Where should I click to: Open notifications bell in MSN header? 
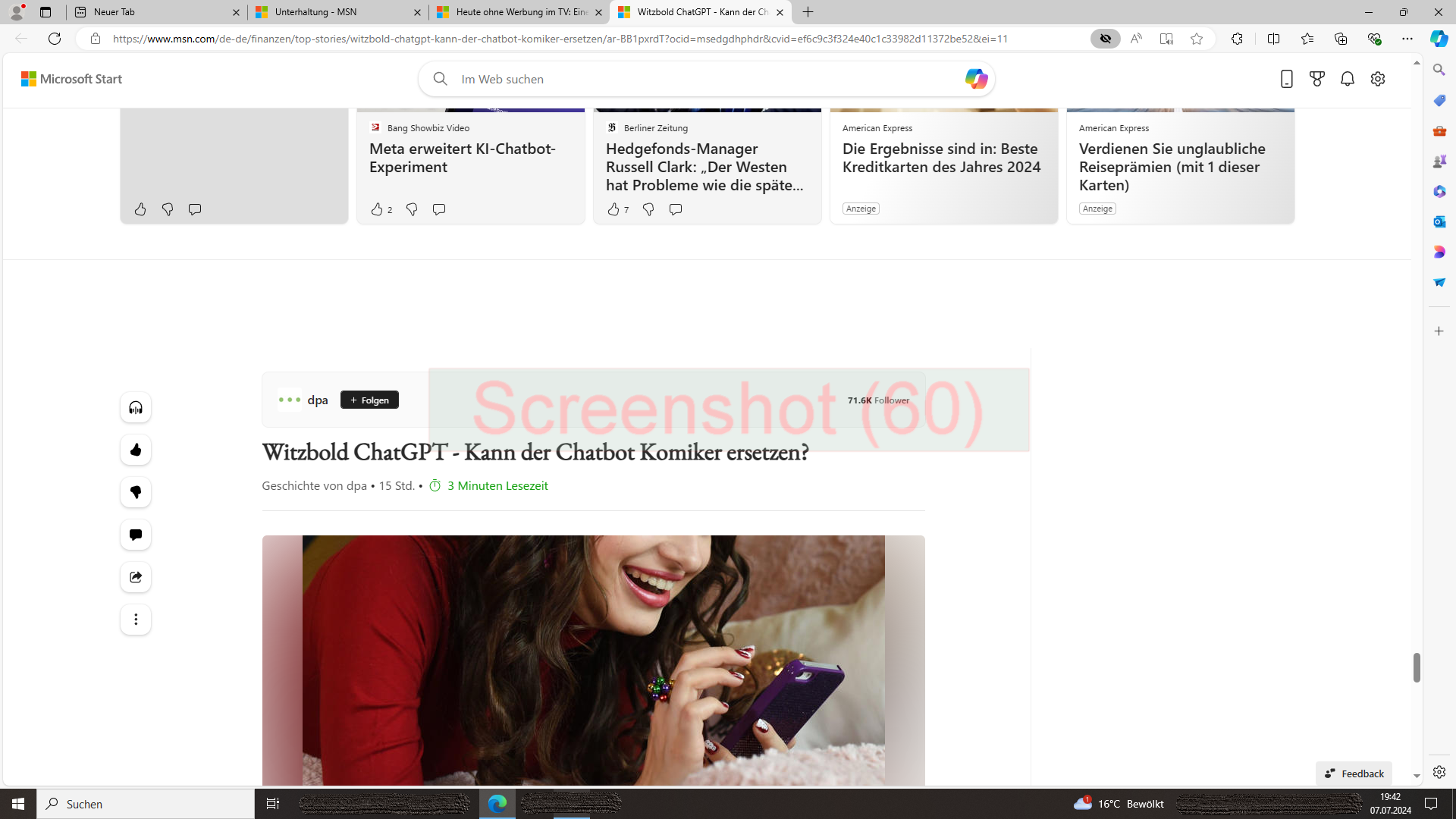pyautogui.click(x=1348, y=79)
